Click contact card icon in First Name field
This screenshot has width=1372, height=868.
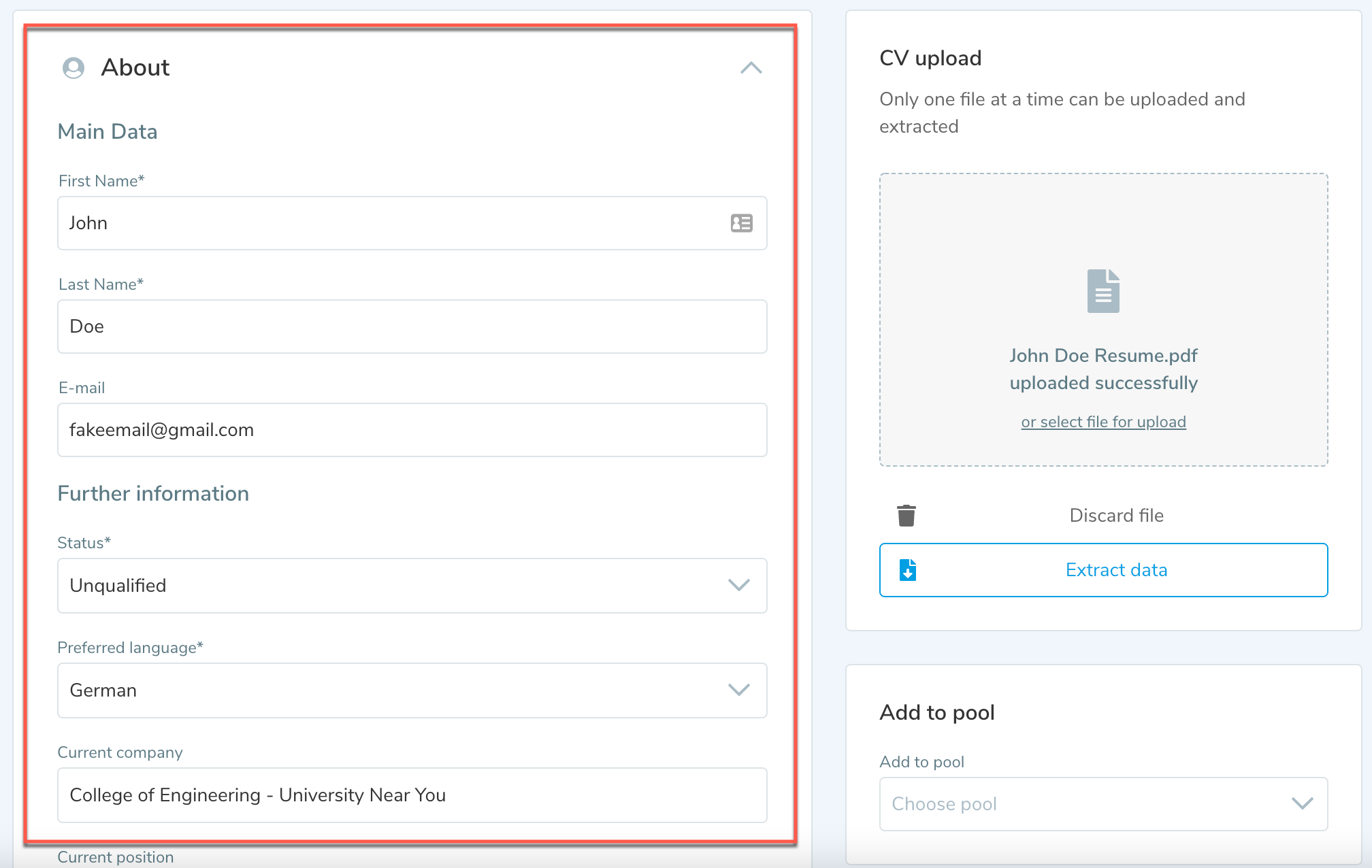click(741, 223)
